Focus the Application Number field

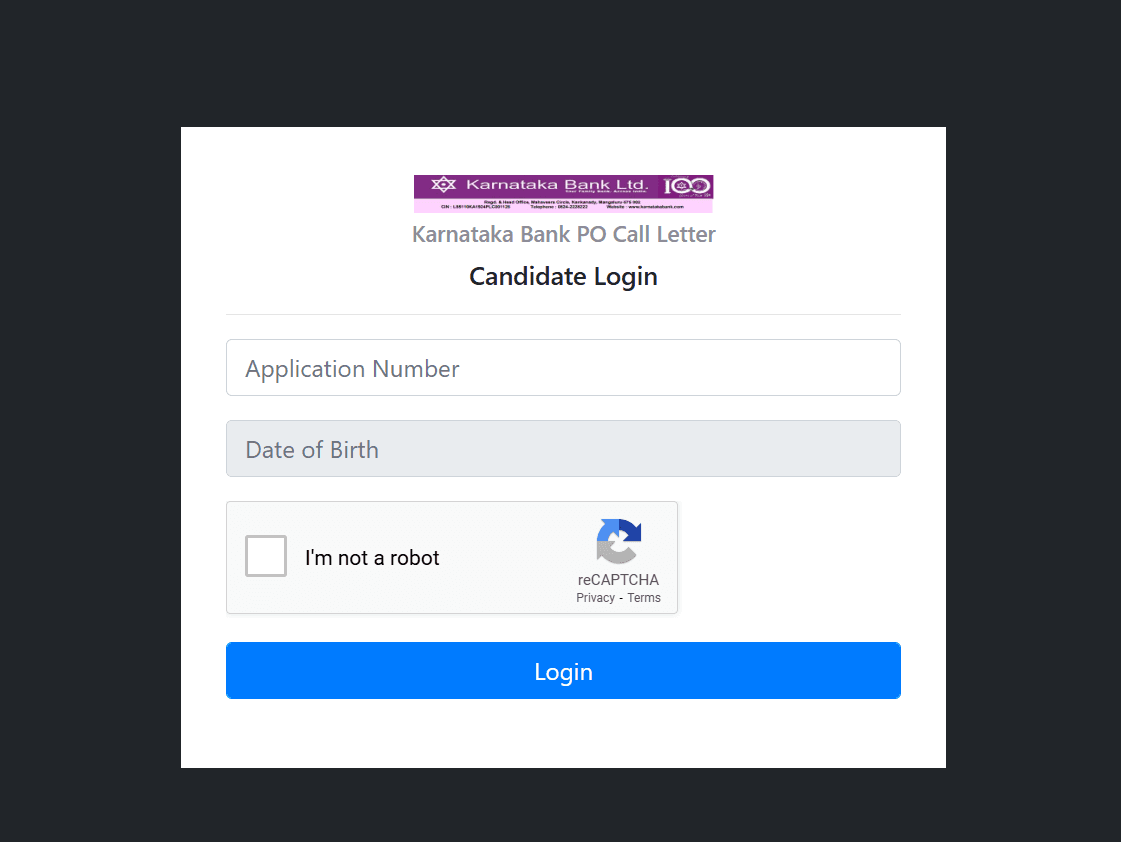pyautogui.click(x=563, y=368)
